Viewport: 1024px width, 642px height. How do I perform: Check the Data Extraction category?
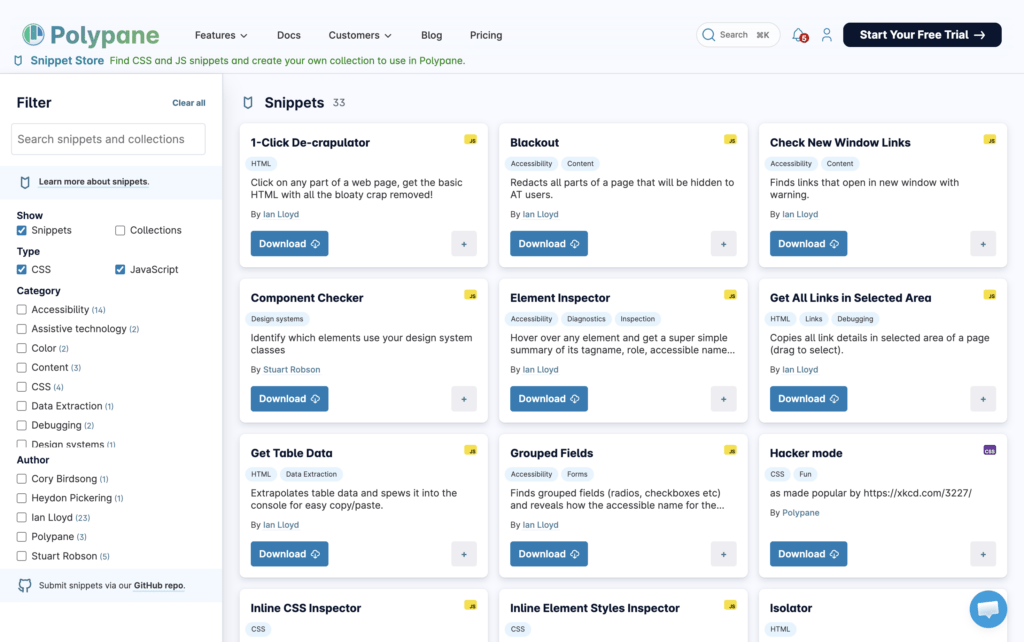(22, 406)
